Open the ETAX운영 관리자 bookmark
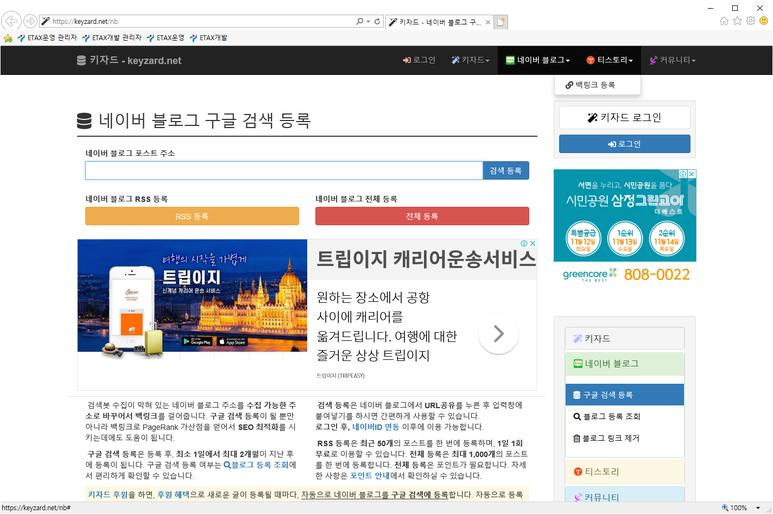Screen dimensions: 773x514 click(x=47, y=37)
